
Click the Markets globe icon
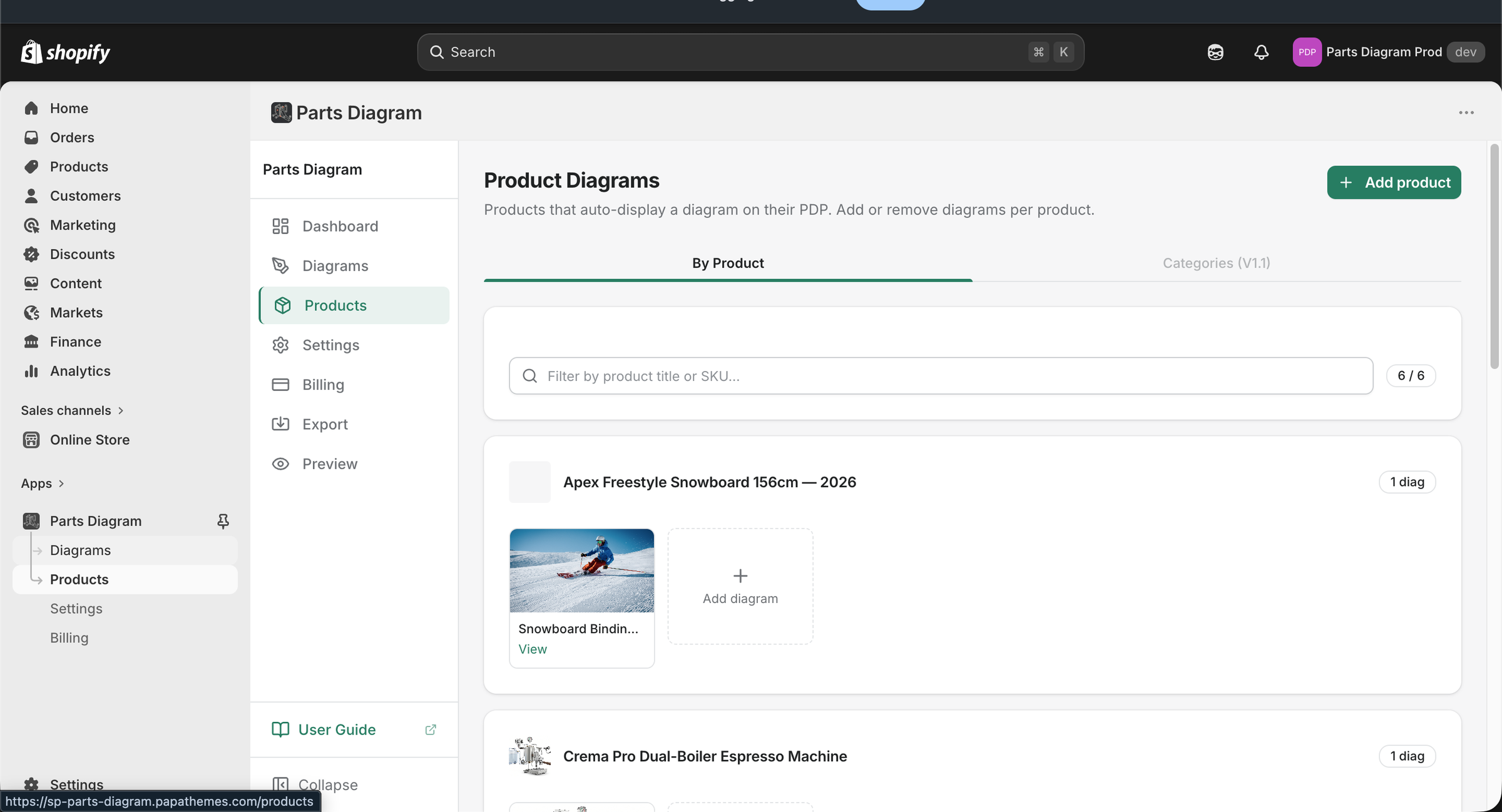pyautogui.click(x=31, y=313)
